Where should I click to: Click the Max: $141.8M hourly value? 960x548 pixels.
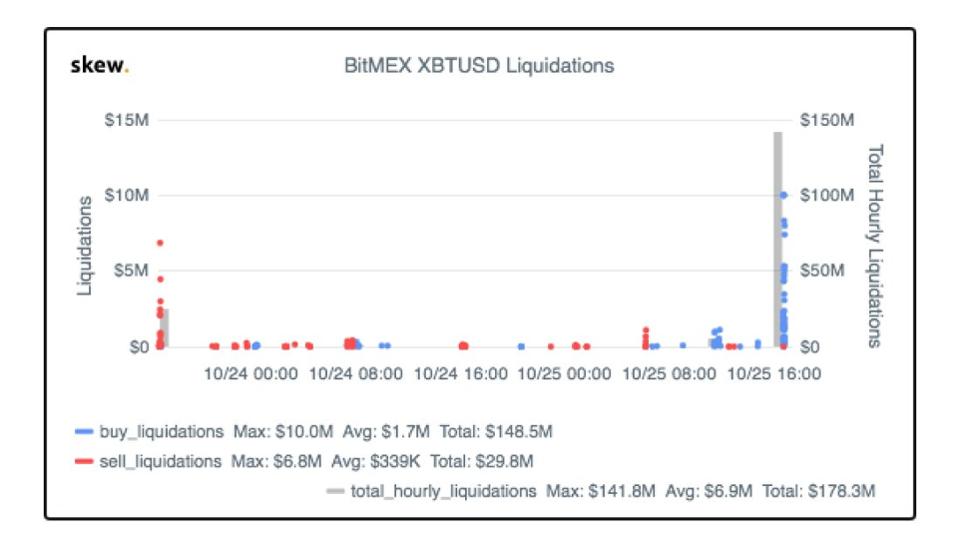(x=601, y=491)
